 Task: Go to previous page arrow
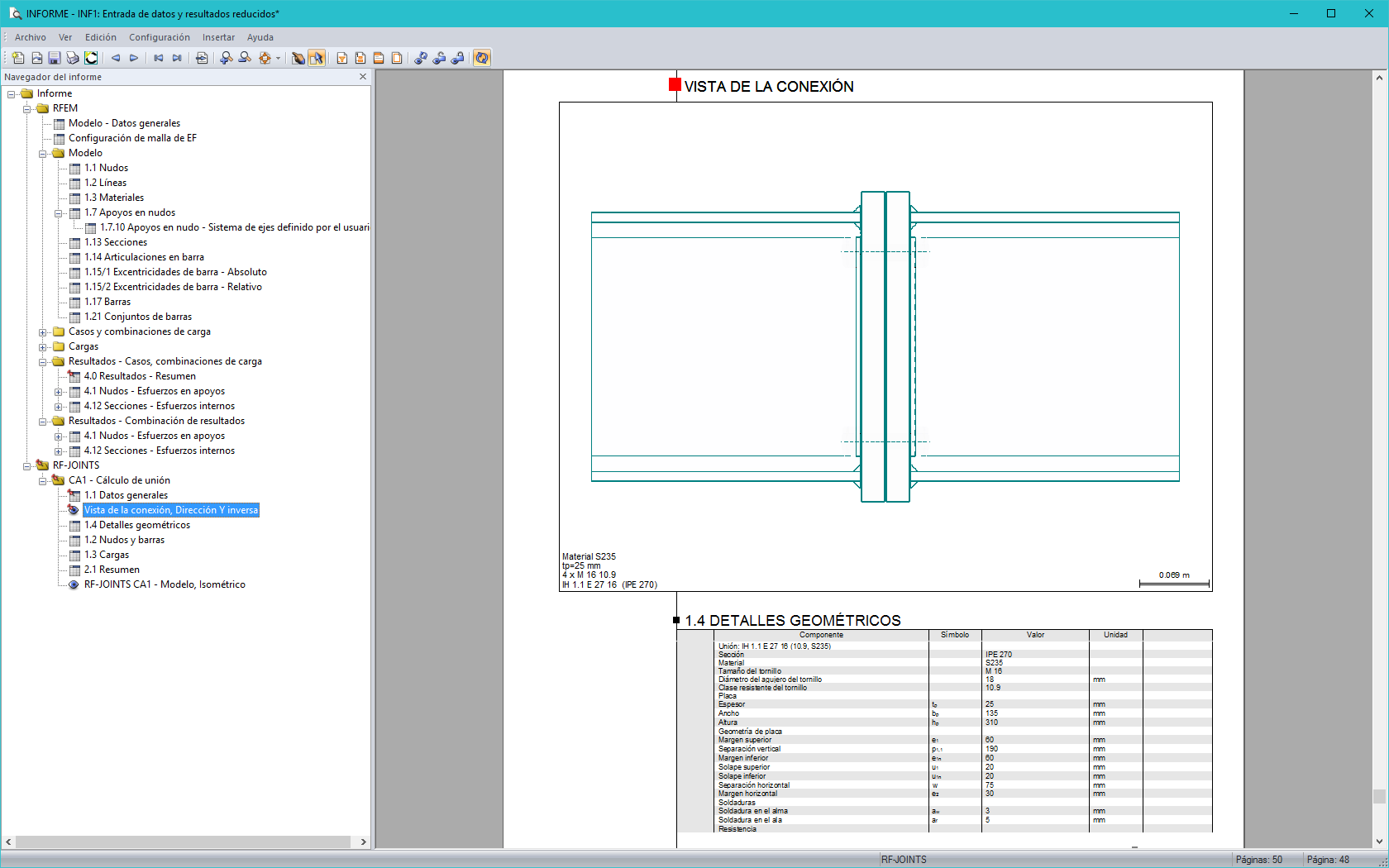pyautogui.click(x=116, y=58)
